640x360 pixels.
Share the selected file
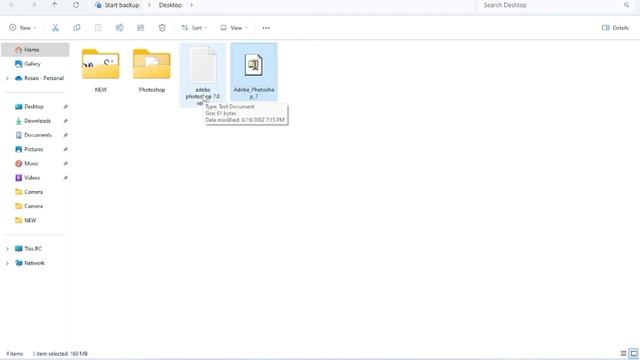pos(141,28)
